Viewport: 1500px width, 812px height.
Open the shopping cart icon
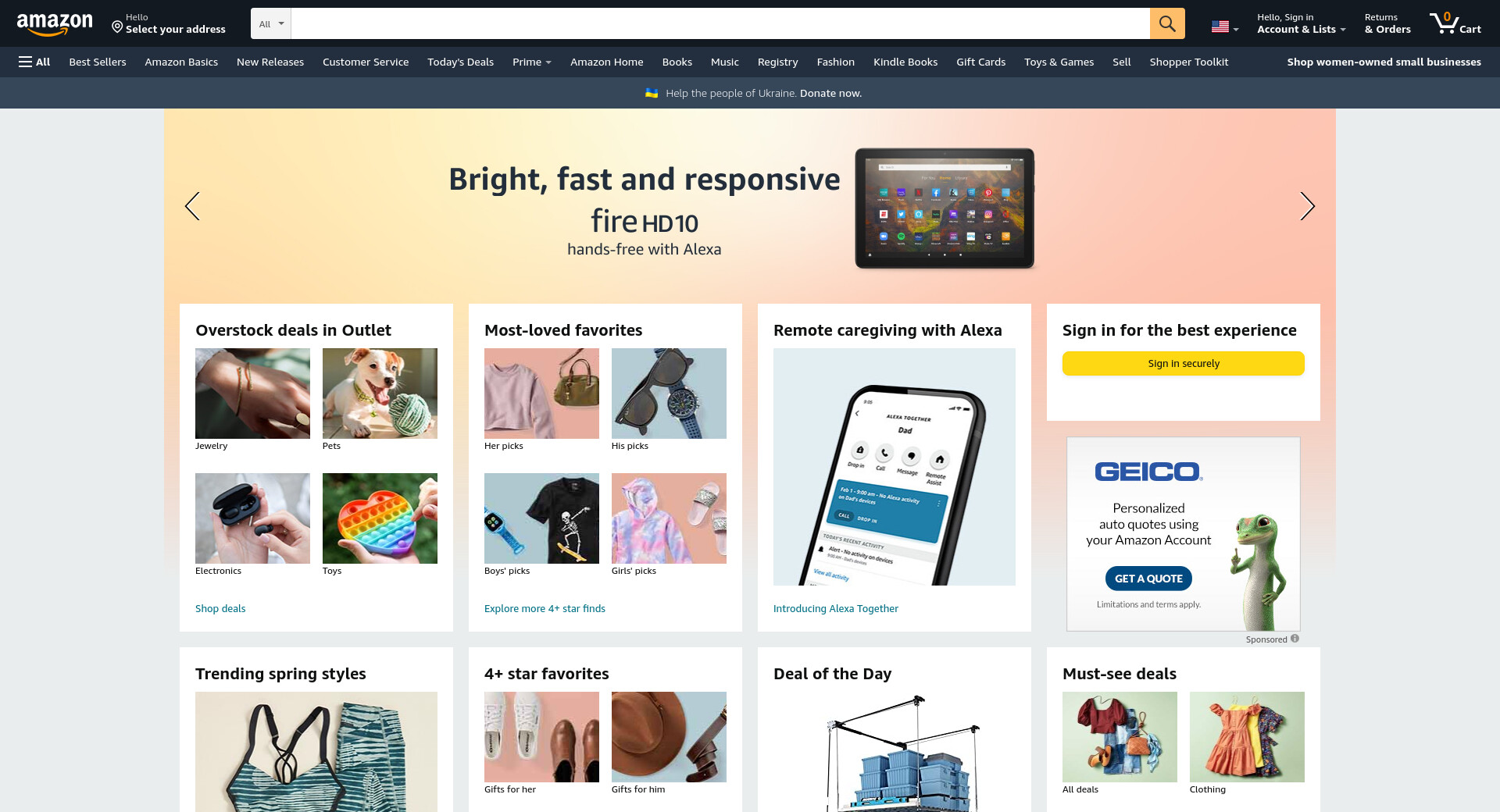click(x=1455, y=23)
